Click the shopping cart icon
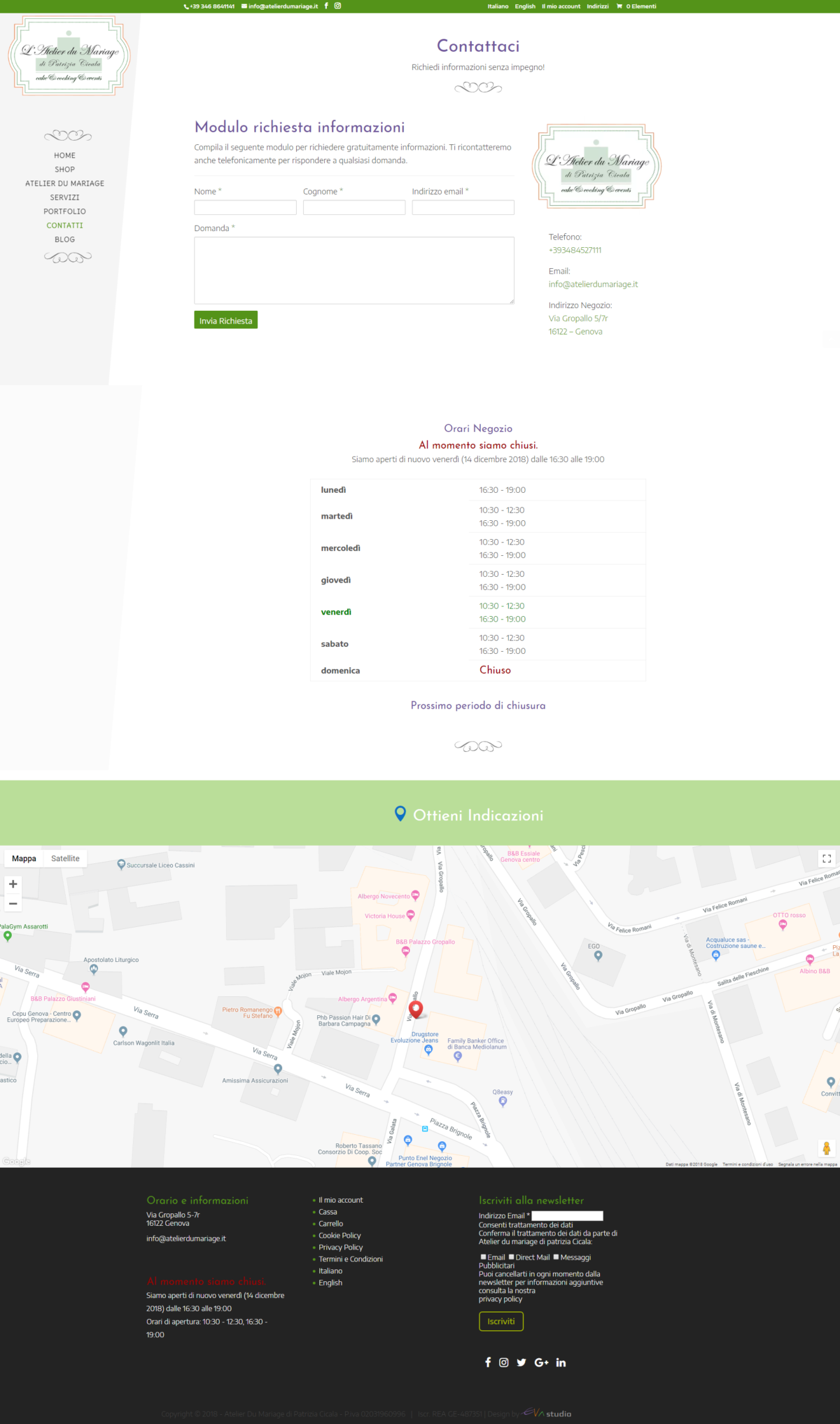840x1424 pixels. point(619,6)
